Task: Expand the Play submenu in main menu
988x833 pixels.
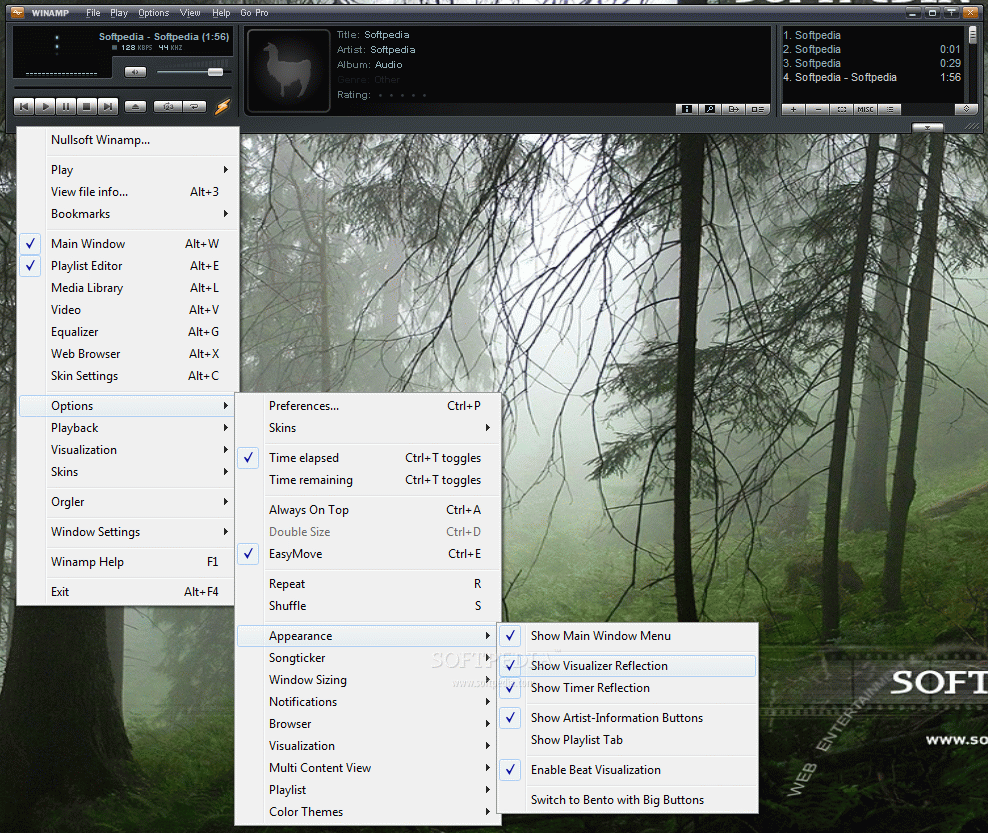Action: click(128, 170)
